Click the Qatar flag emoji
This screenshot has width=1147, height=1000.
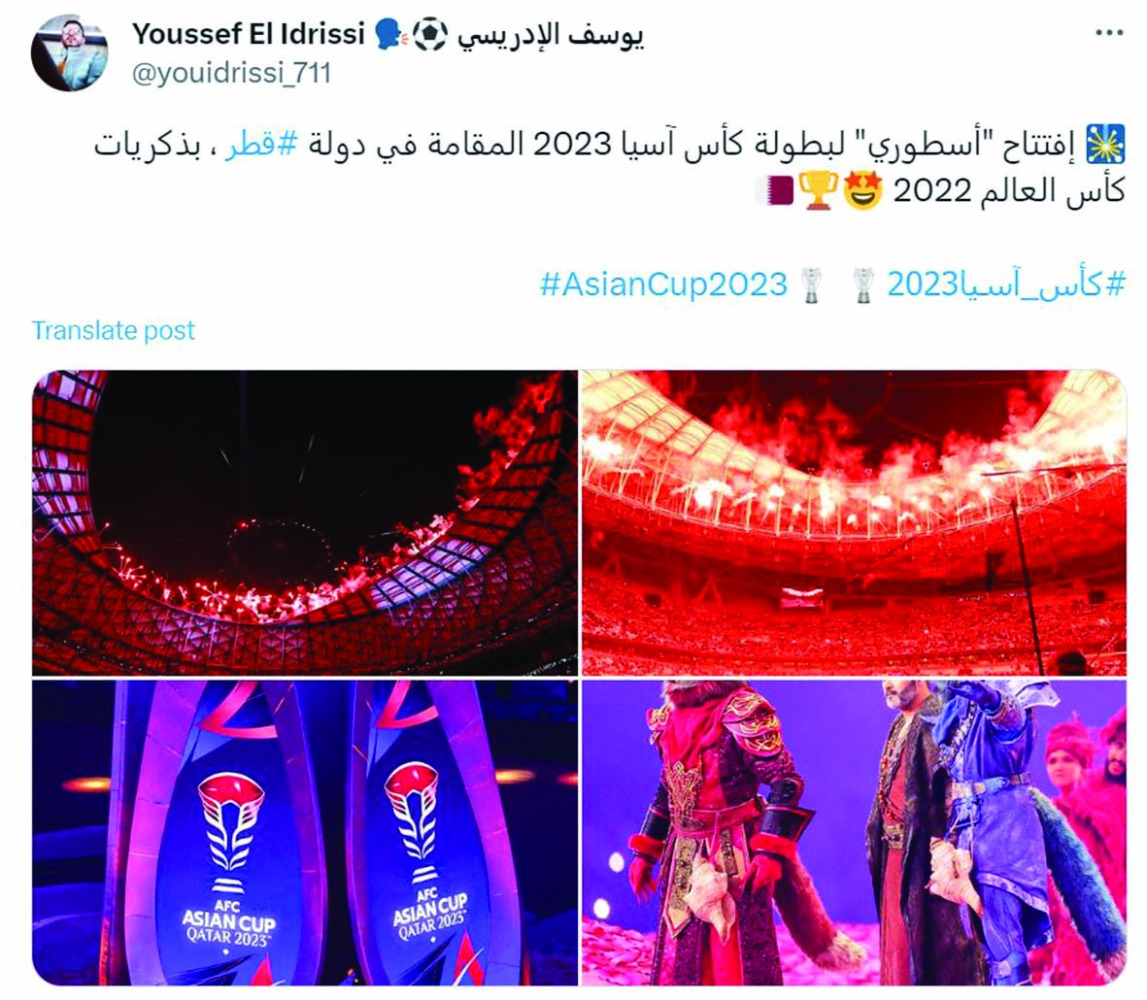click(x=775, y=190)
